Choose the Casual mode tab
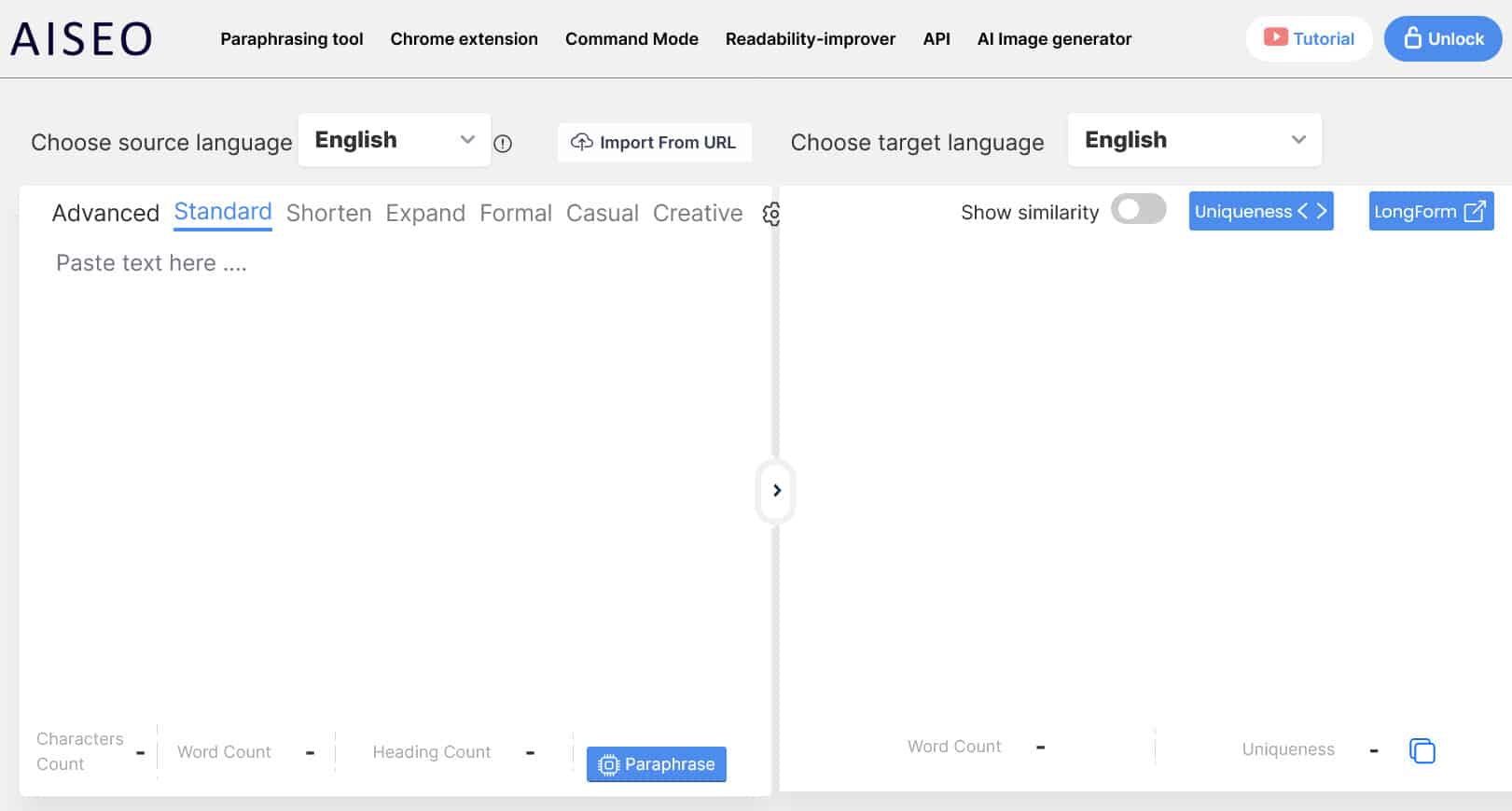 (x=603, y=213)
